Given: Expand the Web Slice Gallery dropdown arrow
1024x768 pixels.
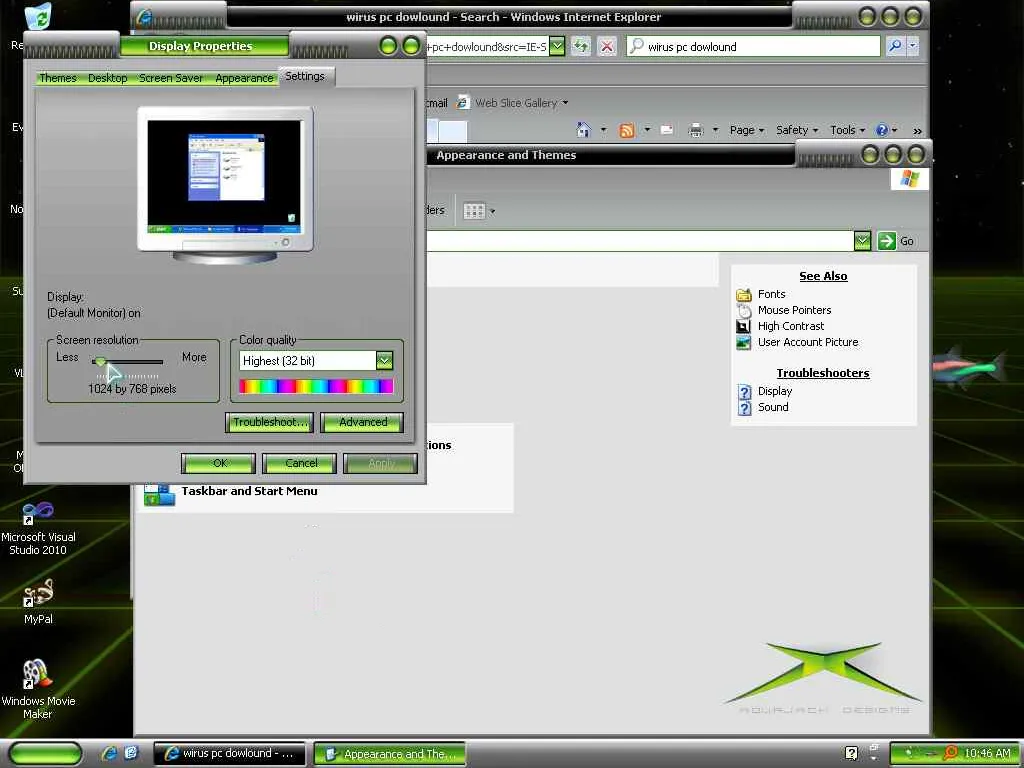Looking at the screenshot, I should pos(566,103).
